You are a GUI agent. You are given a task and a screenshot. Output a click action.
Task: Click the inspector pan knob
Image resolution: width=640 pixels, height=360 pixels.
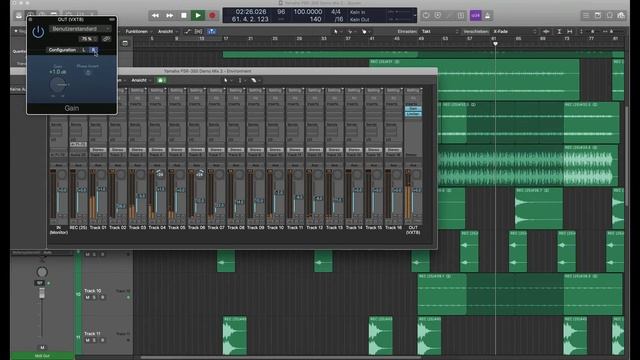42,272
